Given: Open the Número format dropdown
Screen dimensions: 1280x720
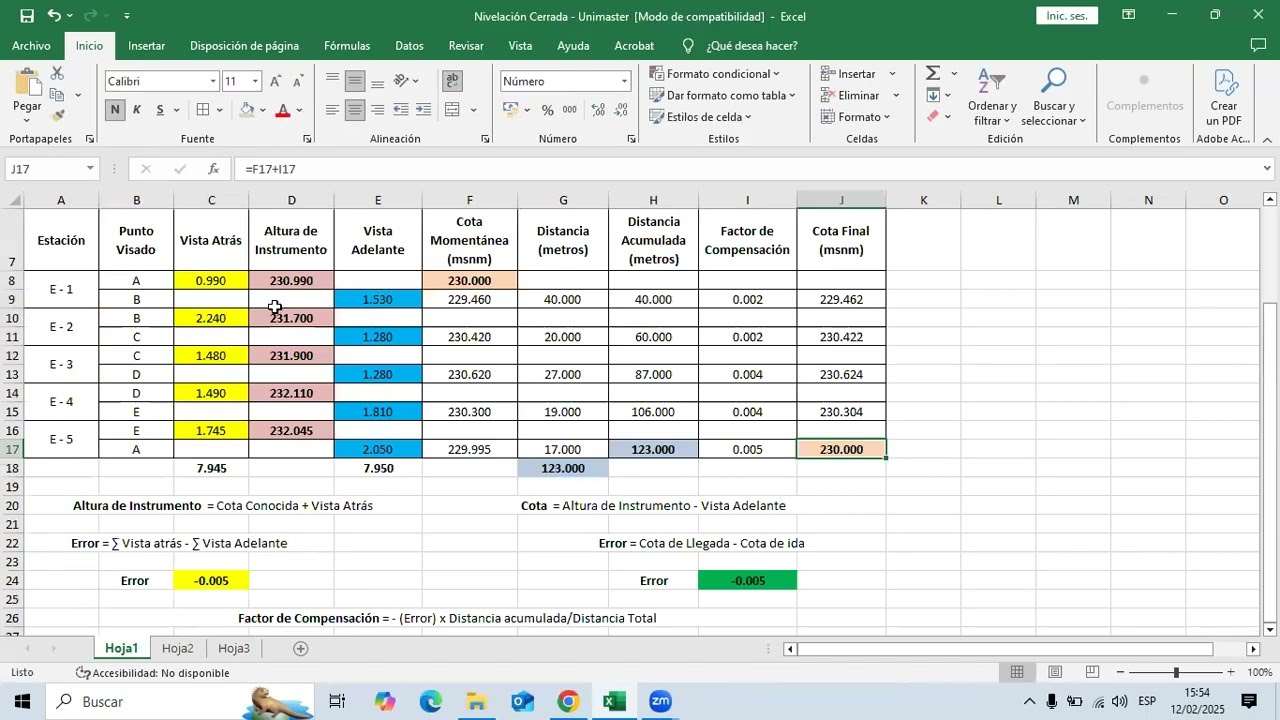Looking at the screenshot, I should 625,81.
